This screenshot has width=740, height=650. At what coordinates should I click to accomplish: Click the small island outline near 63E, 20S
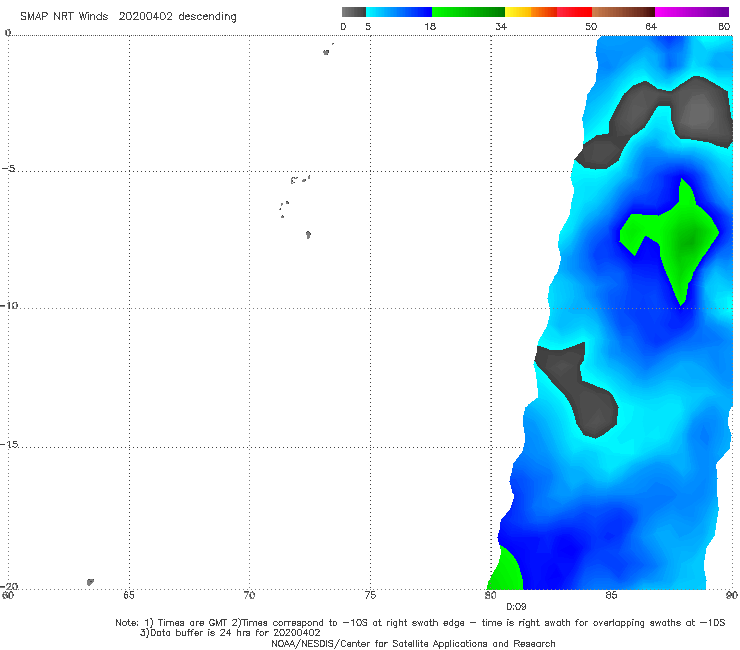coord(90,582)
